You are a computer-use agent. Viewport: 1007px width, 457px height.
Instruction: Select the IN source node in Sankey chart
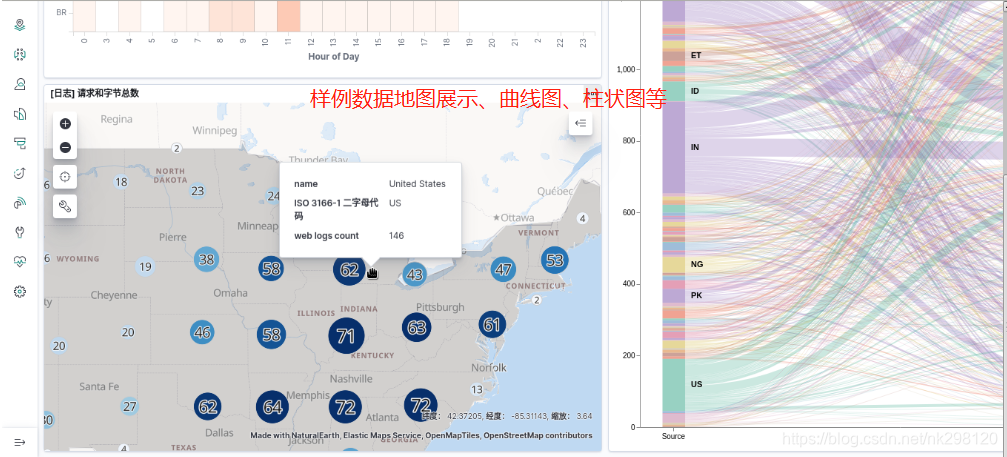[x=674, y=147]
